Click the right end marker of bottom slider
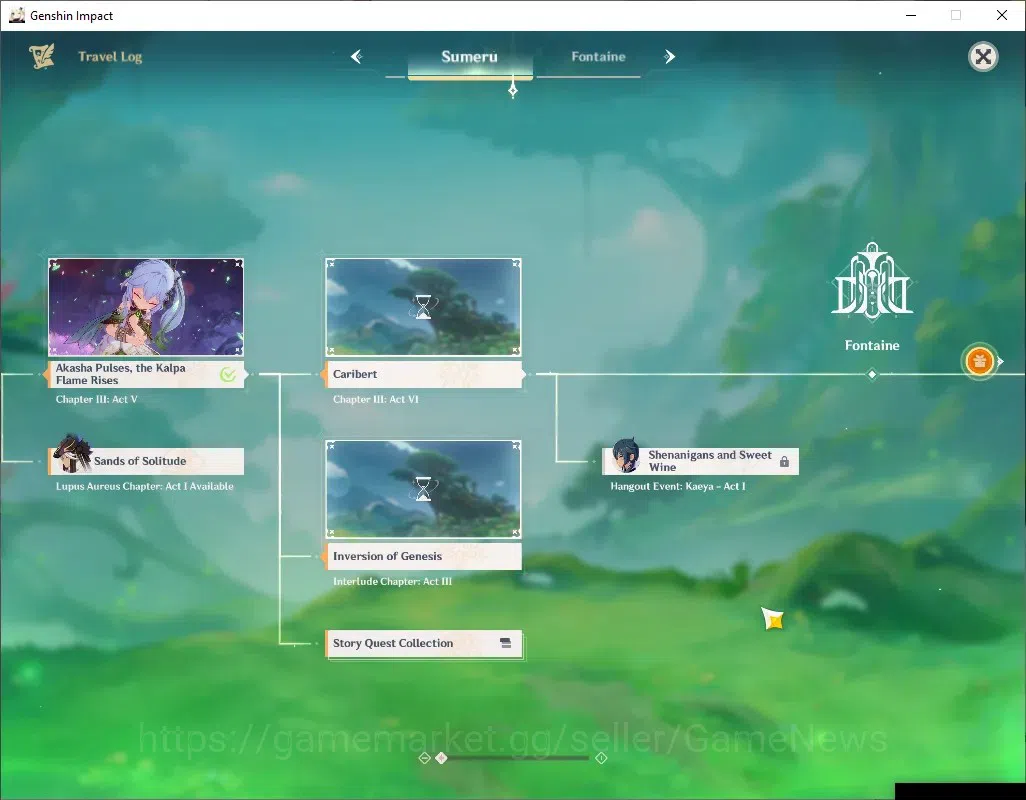The height and width of the screenshot is (800, 1026). pos(601,757)
